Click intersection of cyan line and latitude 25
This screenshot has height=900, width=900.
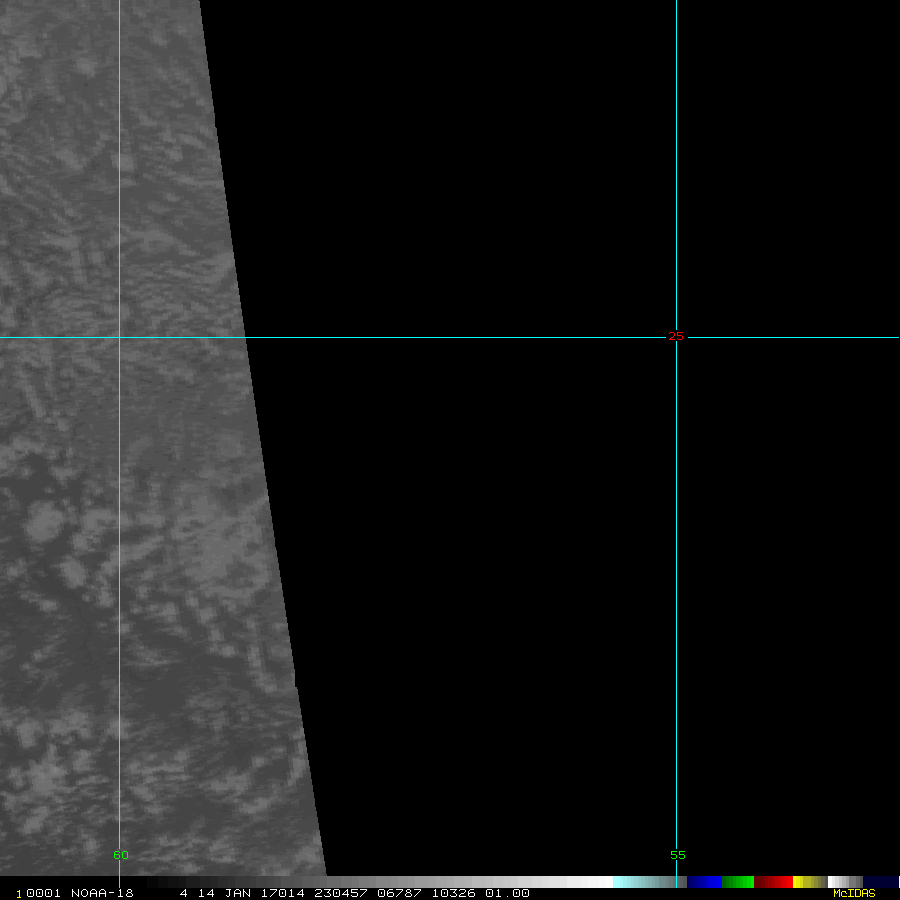(x=676, y=337)
